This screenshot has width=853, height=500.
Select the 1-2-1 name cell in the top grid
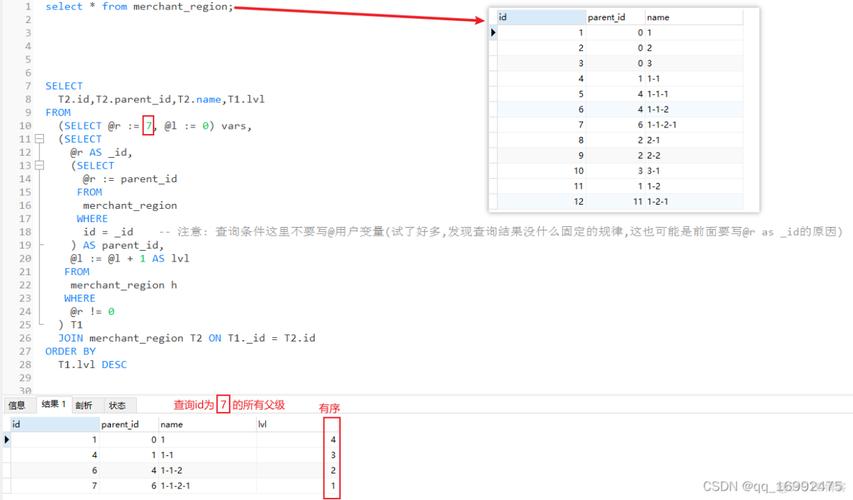coord(694,201)
